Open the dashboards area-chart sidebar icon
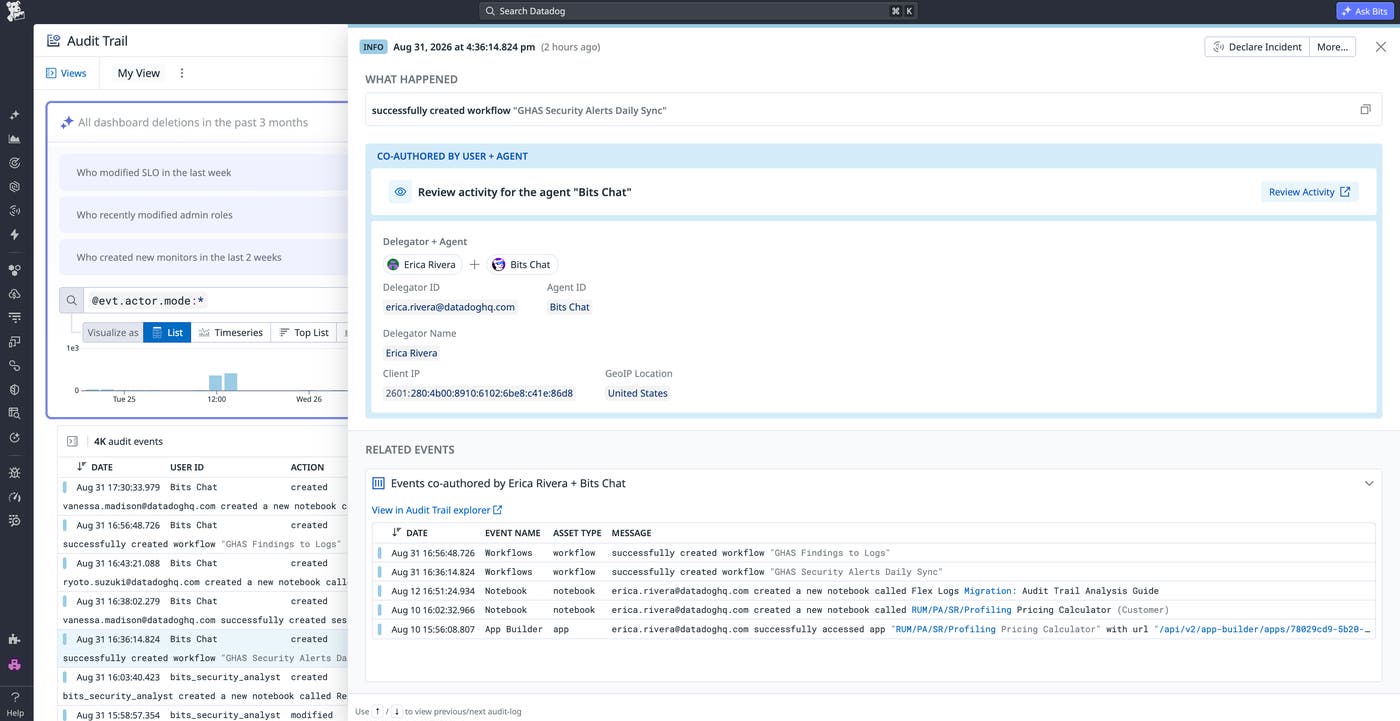1400x721 pixels. tap(14, 139)
